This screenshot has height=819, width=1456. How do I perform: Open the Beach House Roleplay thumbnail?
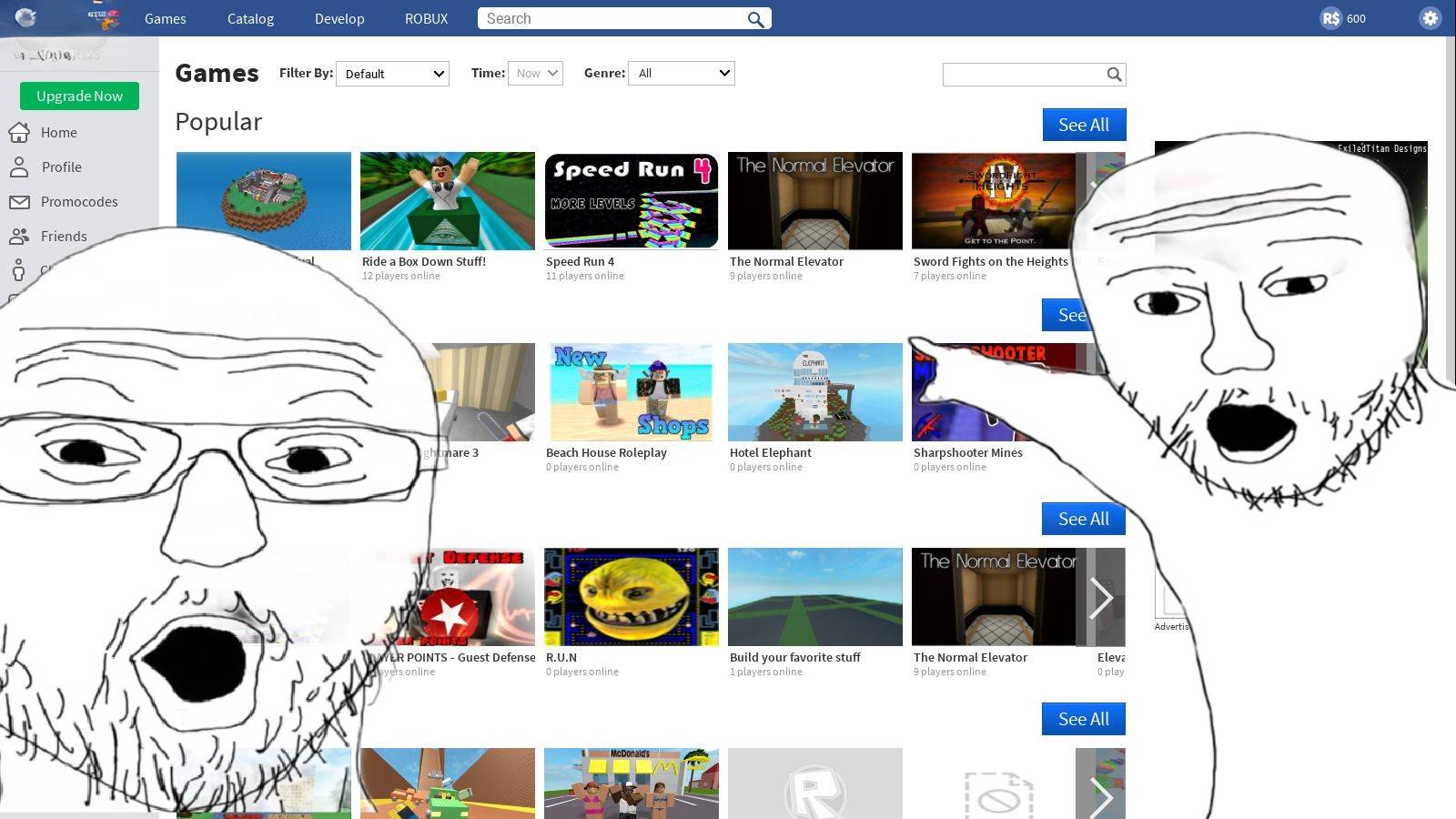tap(632, 392)
